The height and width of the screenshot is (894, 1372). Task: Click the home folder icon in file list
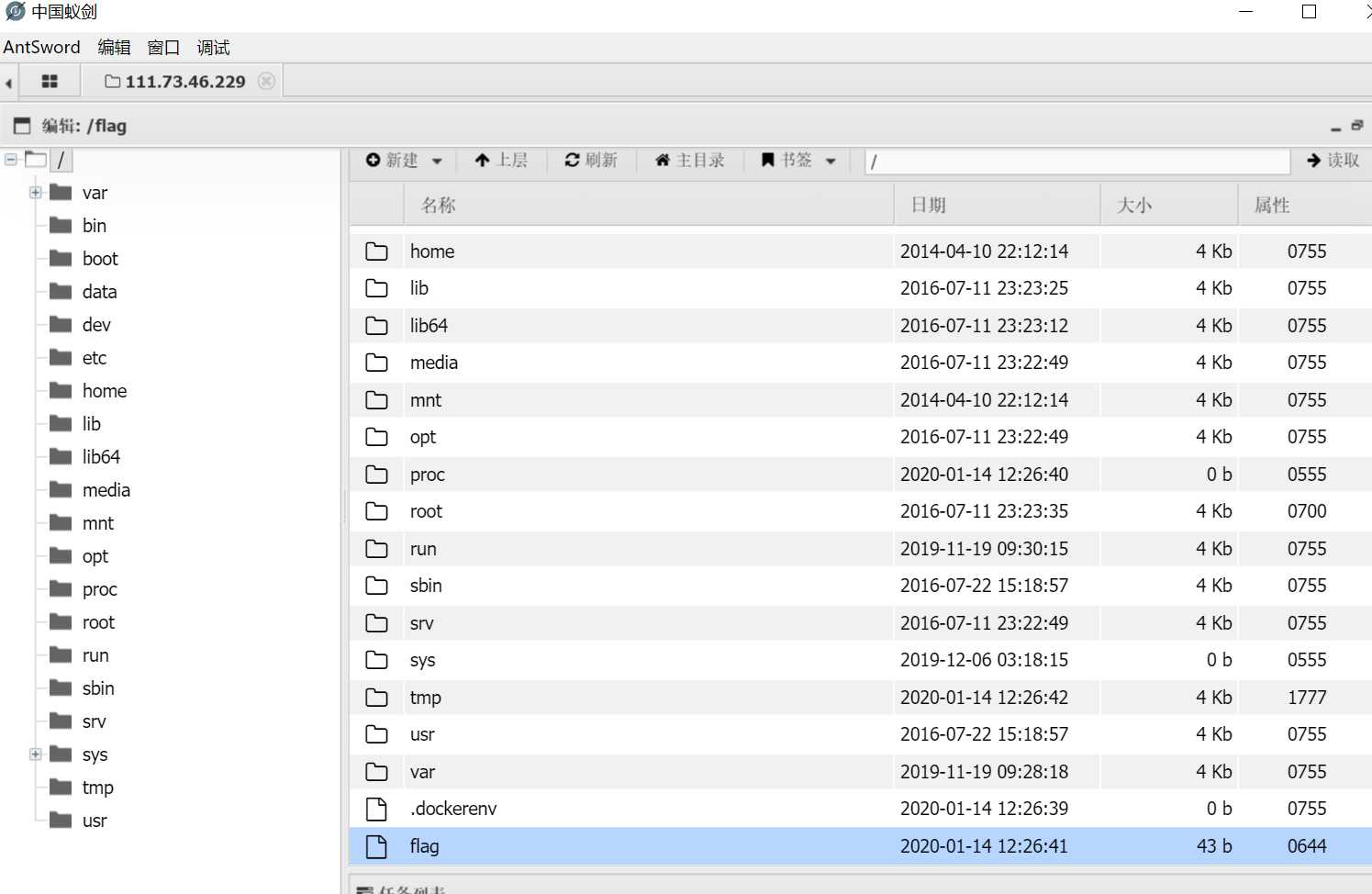tap(376, 251)
